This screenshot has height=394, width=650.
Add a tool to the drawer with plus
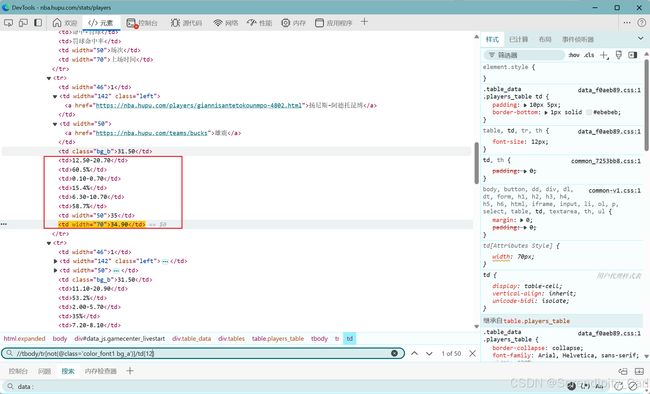[130, 371]
